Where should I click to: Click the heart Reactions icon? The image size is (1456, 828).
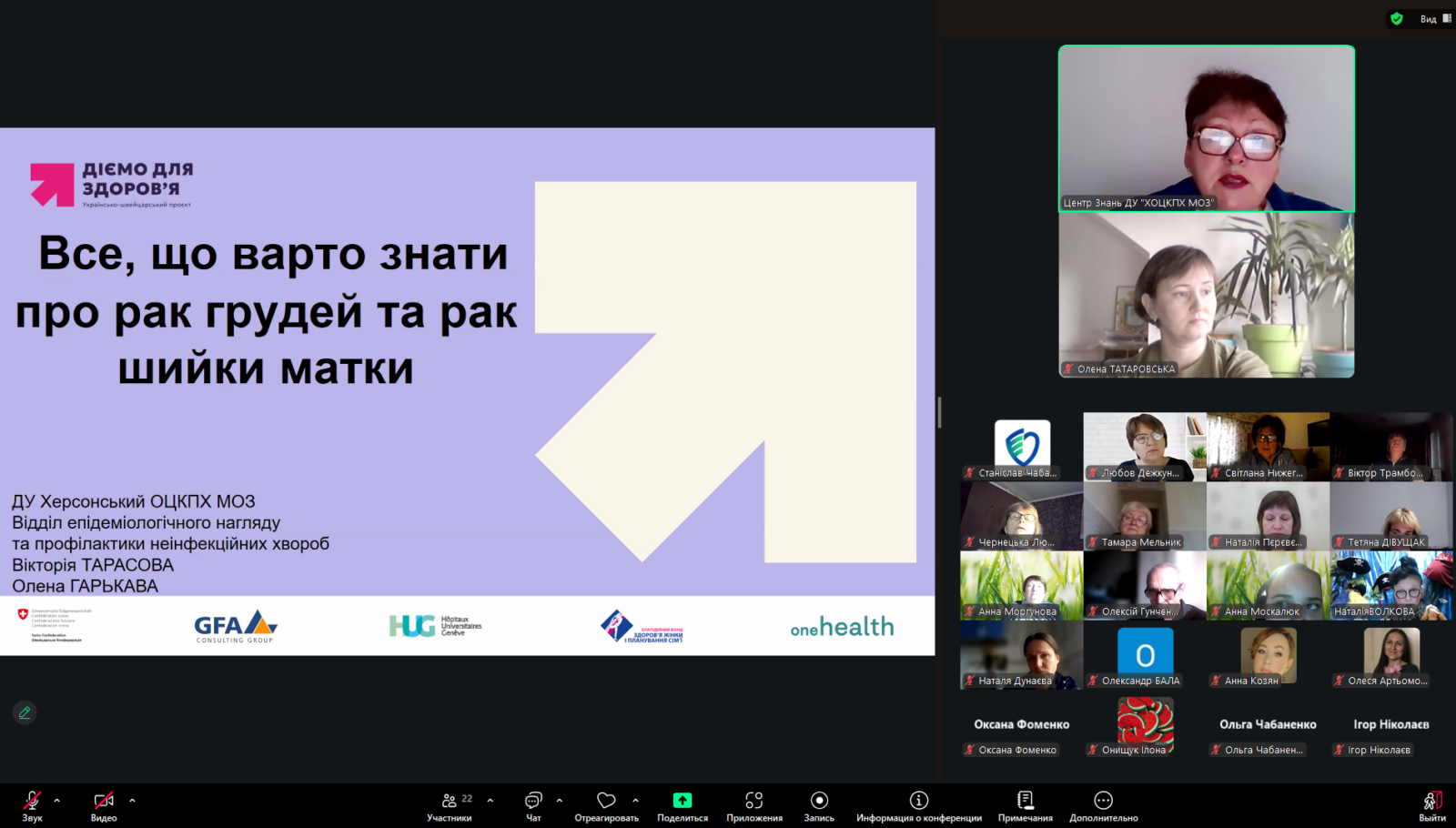606,801
